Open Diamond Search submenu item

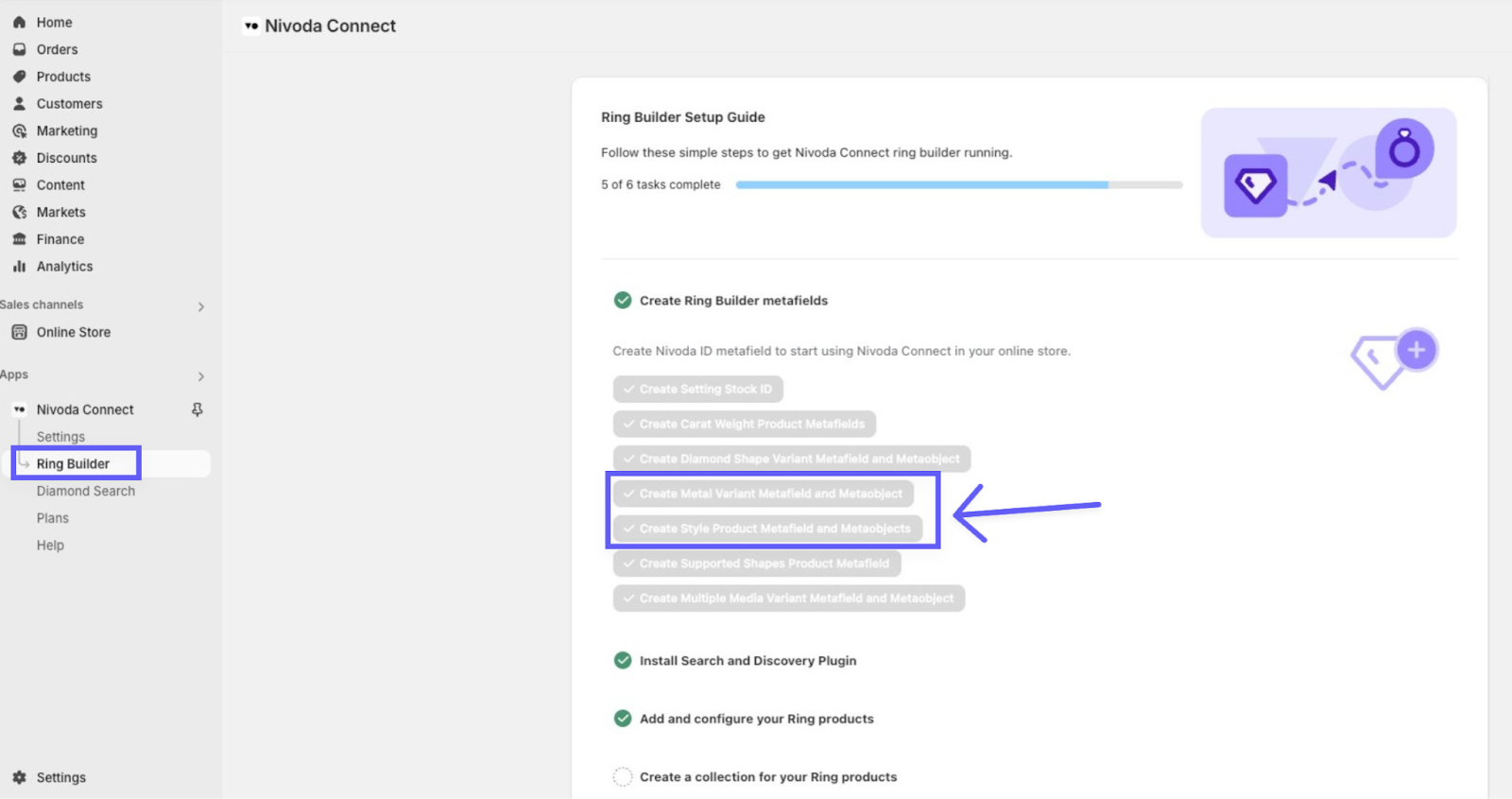pos(86,491)
